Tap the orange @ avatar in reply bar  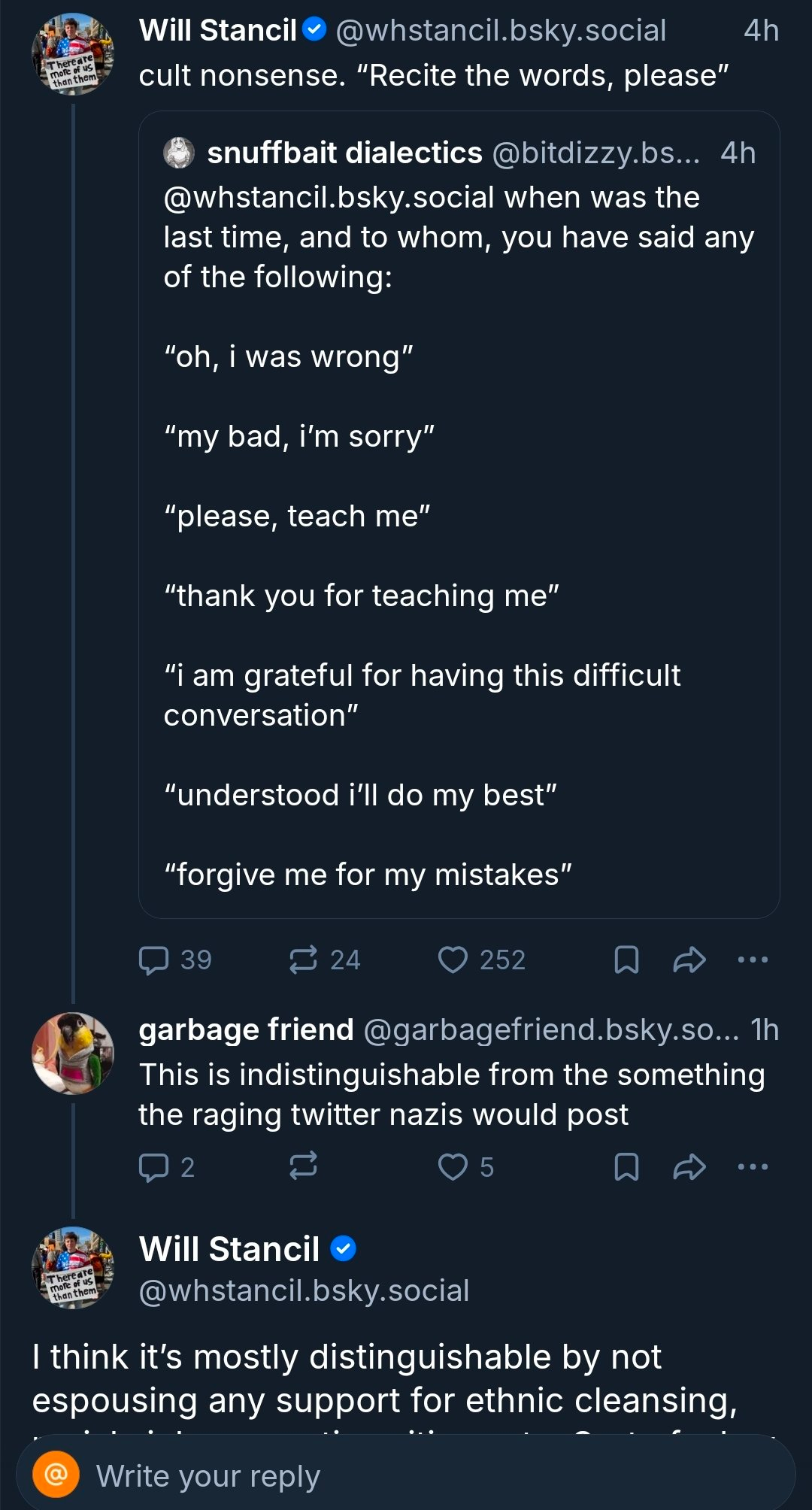pyautogui.click(x=56, y=1474)
